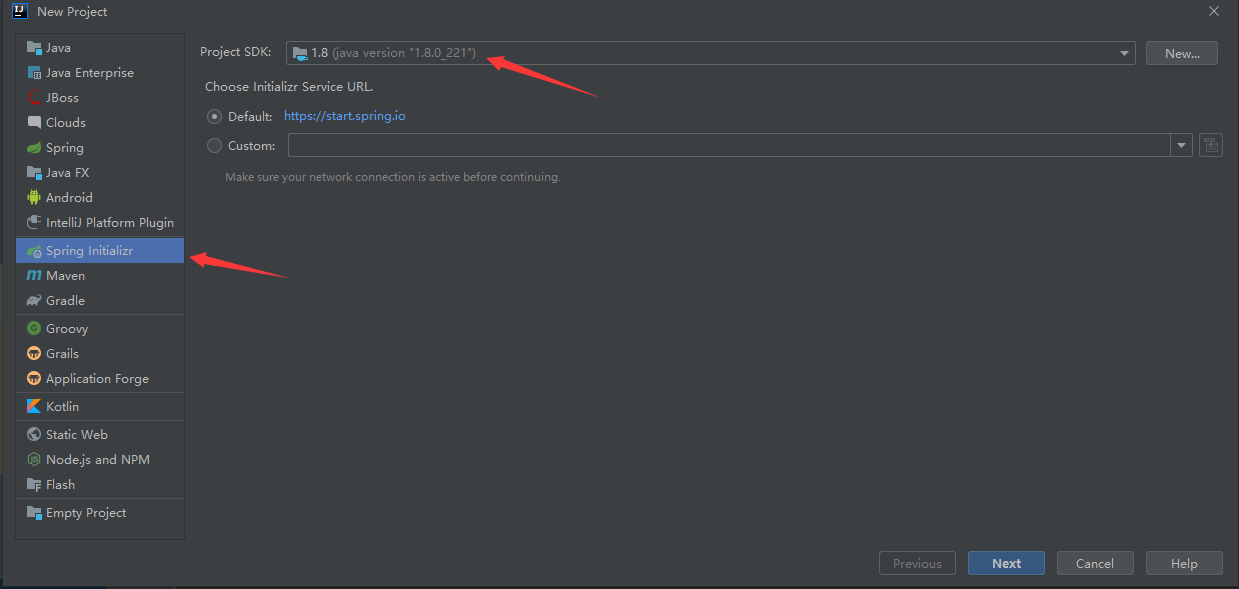Select the Maven icon
This screenshot has height=589, width=1239.
[34, 276]
